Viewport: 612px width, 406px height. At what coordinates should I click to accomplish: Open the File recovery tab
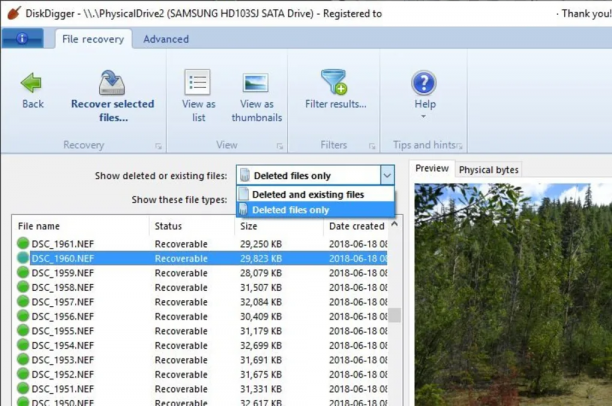click(93, 39)
